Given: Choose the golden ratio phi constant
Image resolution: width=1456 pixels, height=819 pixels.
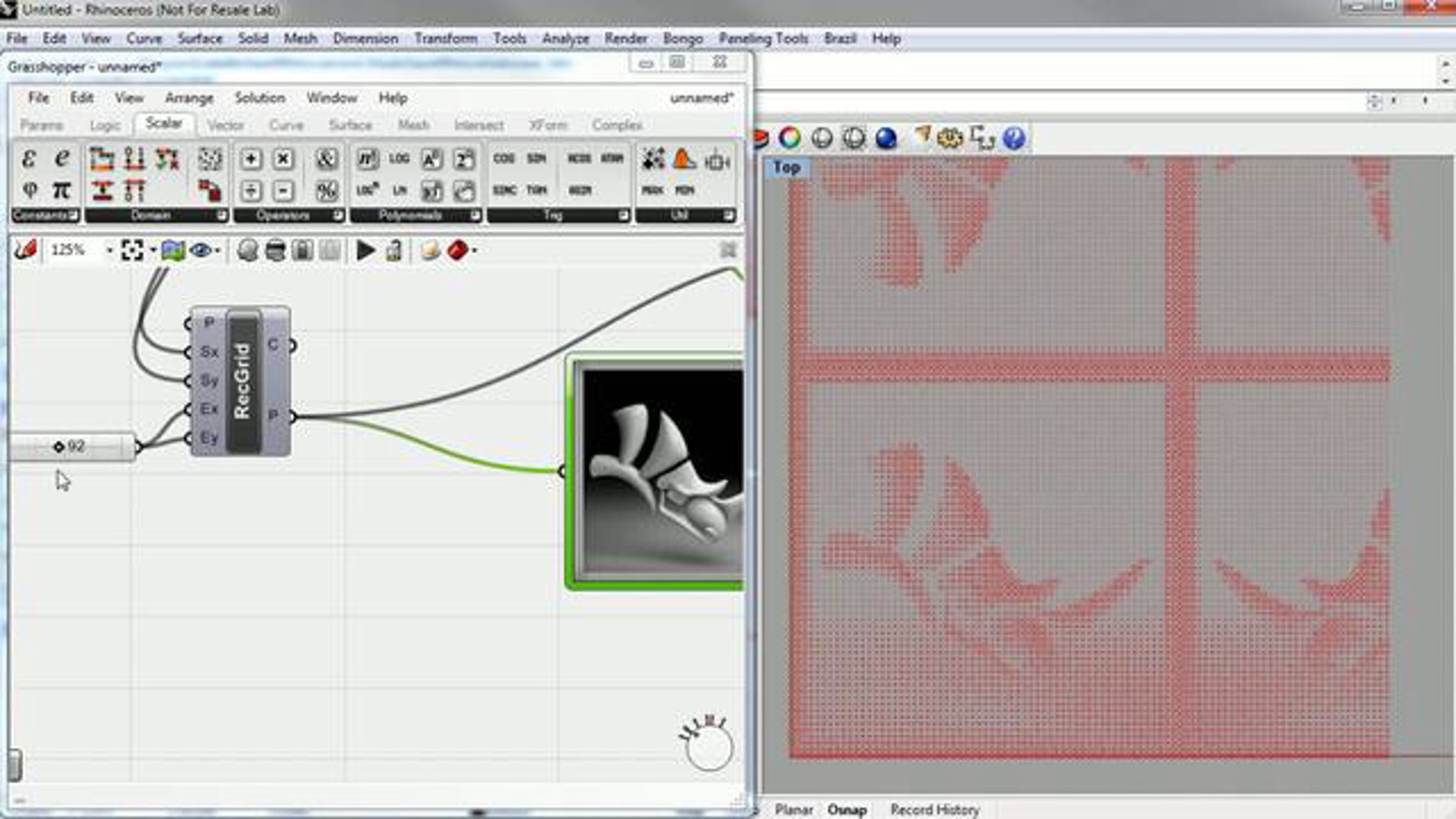Looking at the screenshot, I should click(x=29, y=190).
